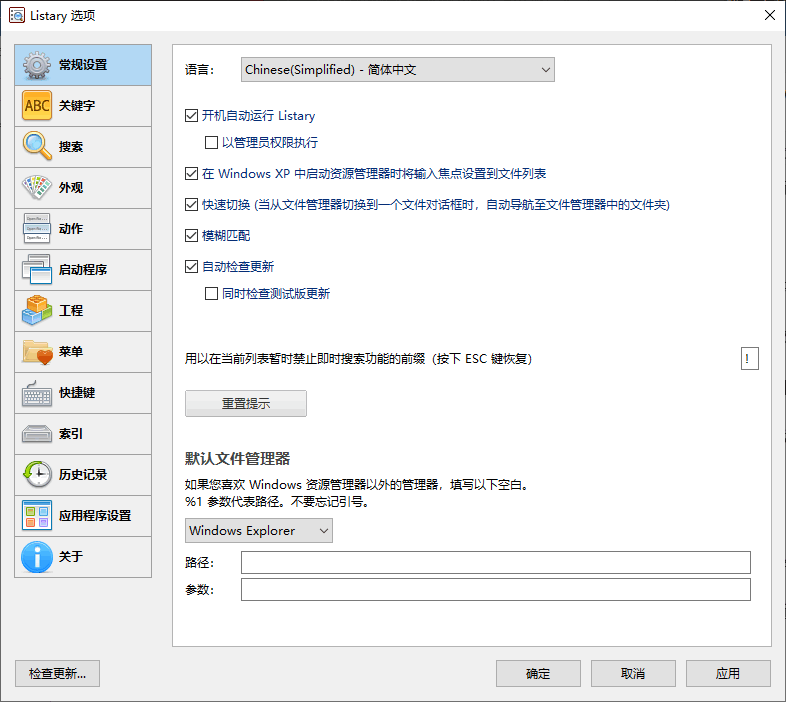Switch to the 动作 settings tab
Viewport: 786px width, 702px height.
tap(83, 228)
